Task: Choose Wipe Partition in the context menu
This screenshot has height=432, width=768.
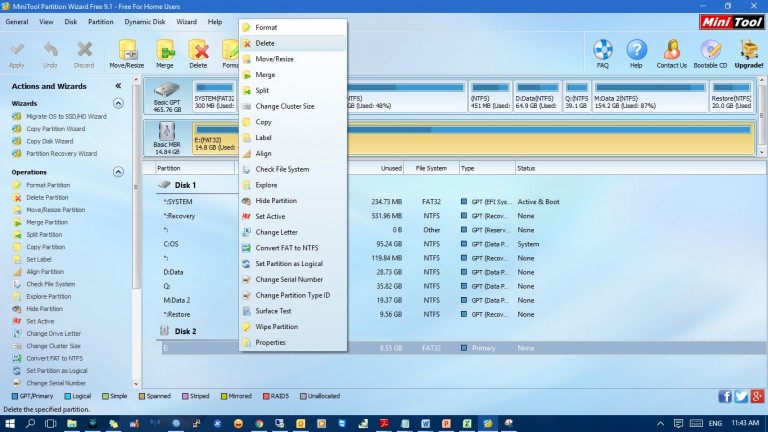Action: click(x=293, y=327)
